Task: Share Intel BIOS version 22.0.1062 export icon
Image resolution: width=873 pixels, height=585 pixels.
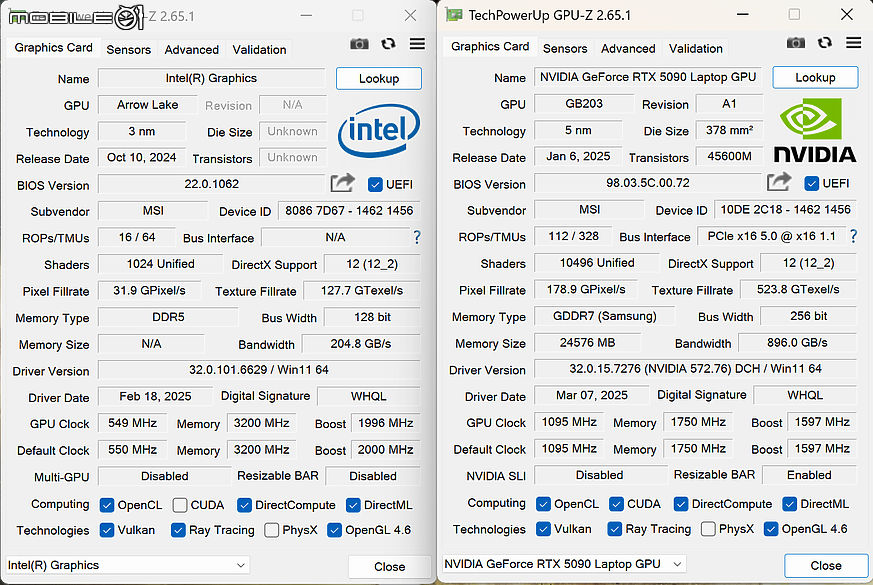Action: pos(342,183)
